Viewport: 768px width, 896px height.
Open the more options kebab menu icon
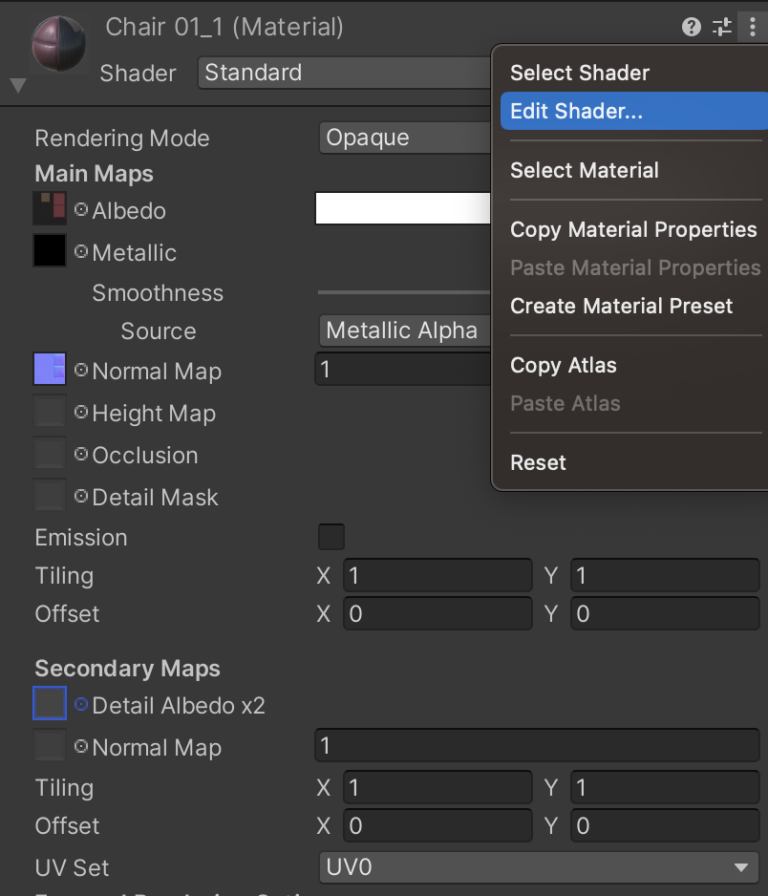tap(752, 27)
